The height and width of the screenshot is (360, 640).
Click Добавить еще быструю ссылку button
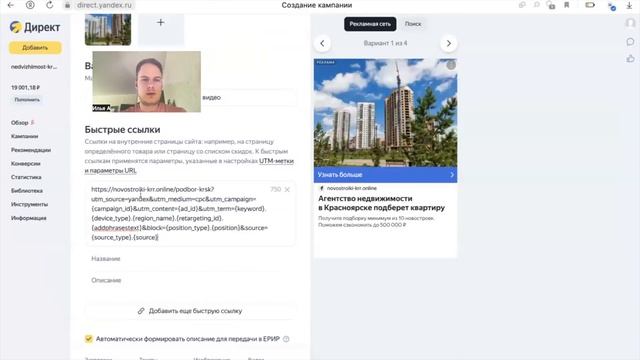[190, 311]
